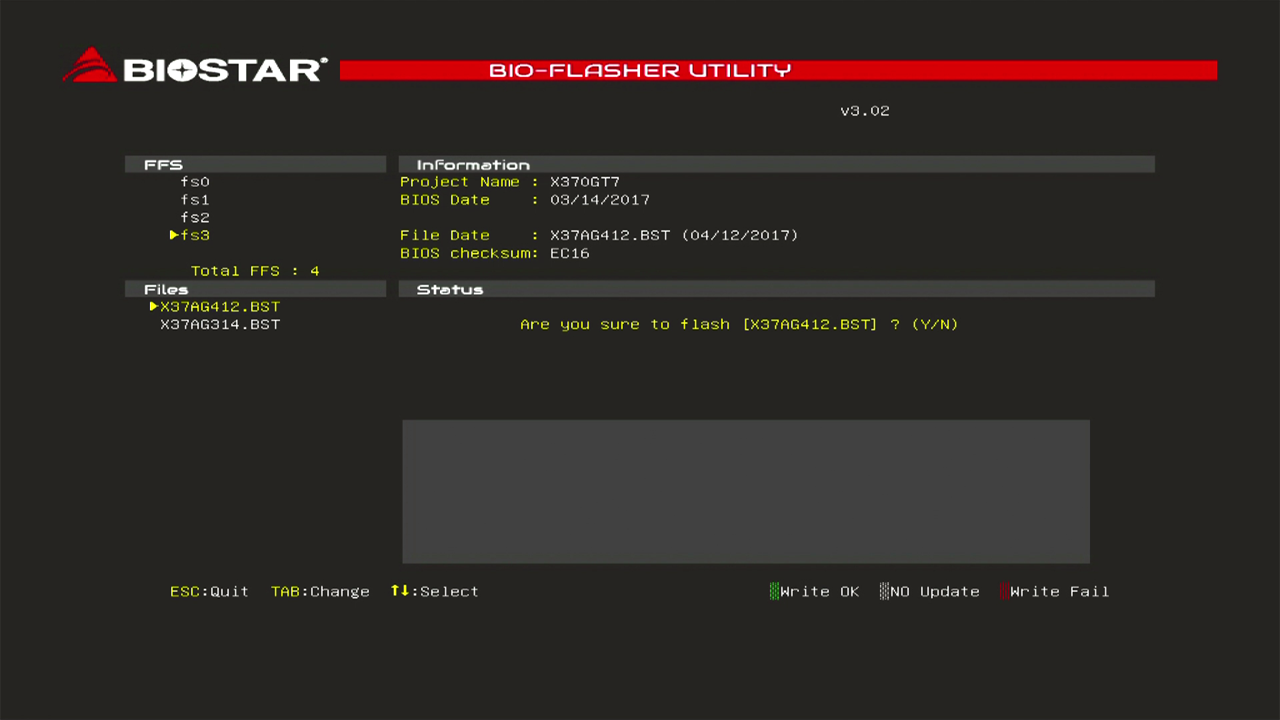The image size is (1280, 720).
Task: Select the fs1 file system entry
Action: coord(195,200)
